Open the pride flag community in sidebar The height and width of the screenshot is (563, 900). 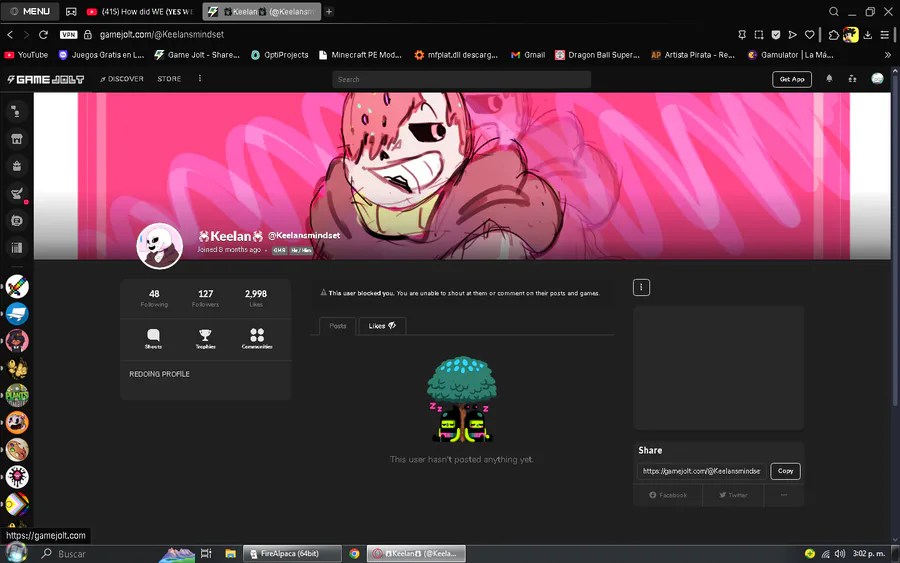click(17, 504)
